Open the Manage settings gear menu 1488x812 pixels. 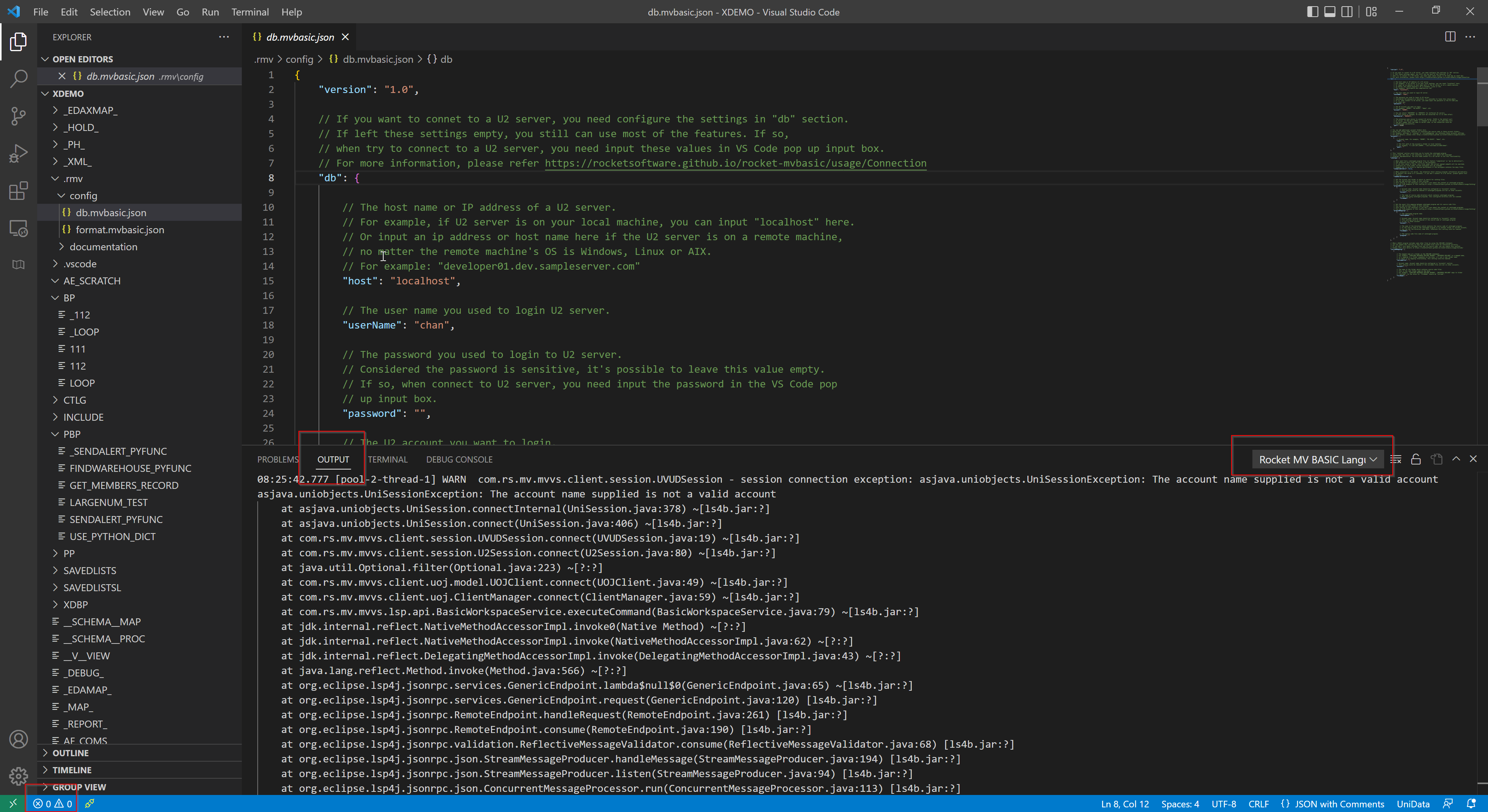(18, 777)
